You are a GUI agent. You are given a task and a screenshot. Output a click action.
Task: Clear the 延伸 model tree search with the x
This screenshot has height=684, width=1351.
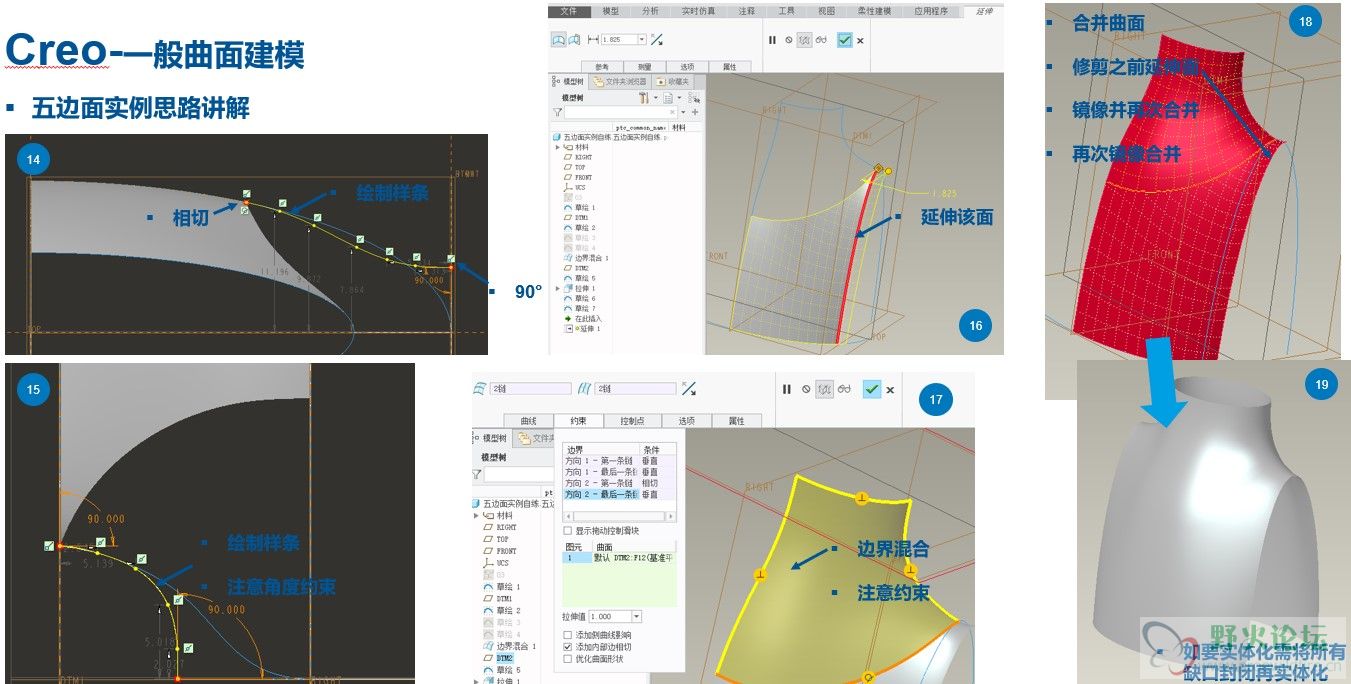click(x=672, y=112)
